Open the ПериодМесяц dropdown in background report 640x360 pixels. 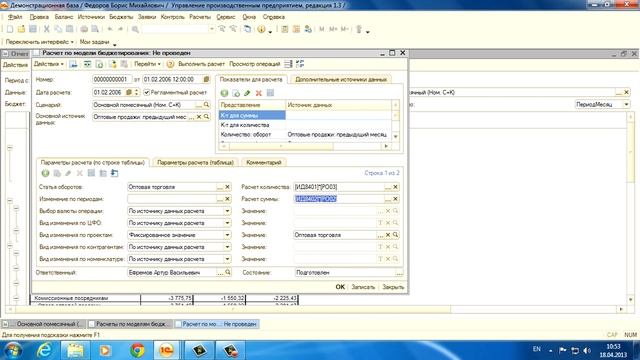627,104
